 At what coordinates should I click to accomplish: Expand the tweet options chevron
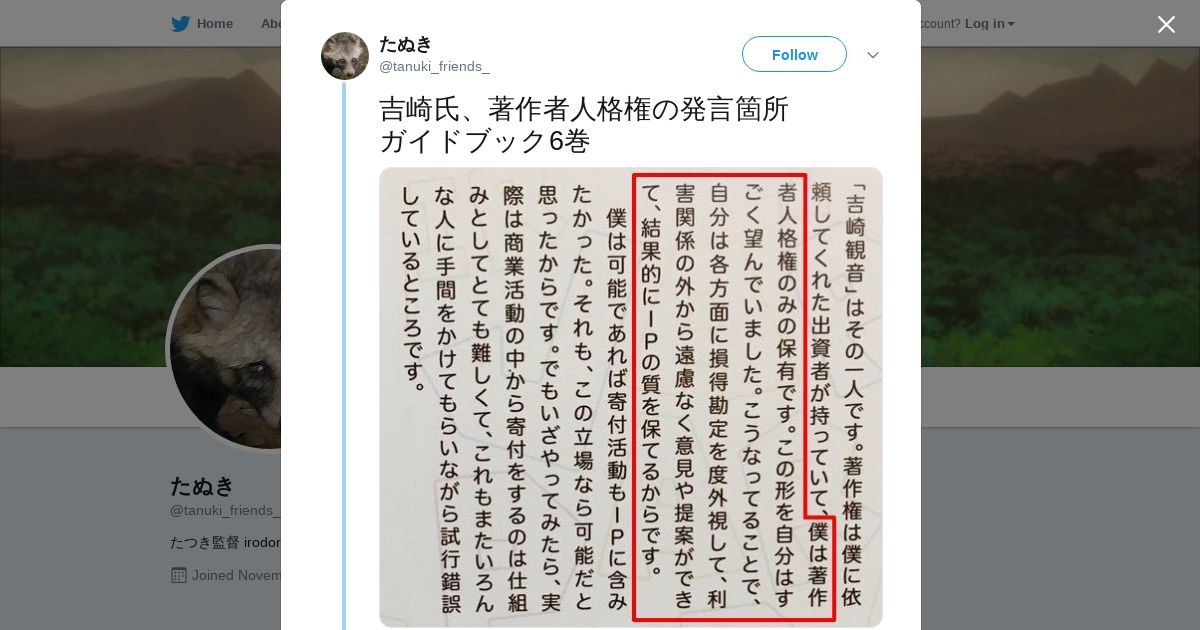873,55
